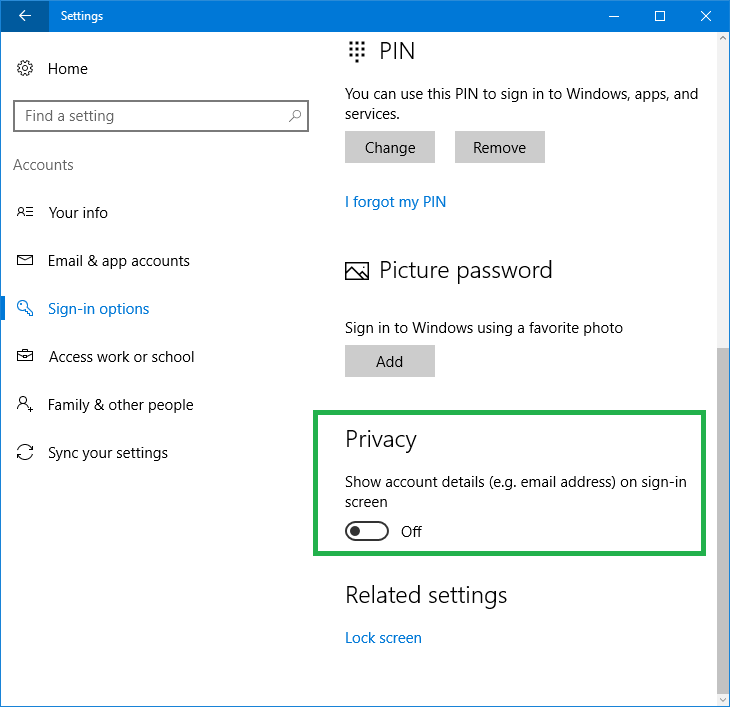This screenshot has height=707, width=730.
Task: Click the Sign-in options key icon
Action: coord(25,308)
